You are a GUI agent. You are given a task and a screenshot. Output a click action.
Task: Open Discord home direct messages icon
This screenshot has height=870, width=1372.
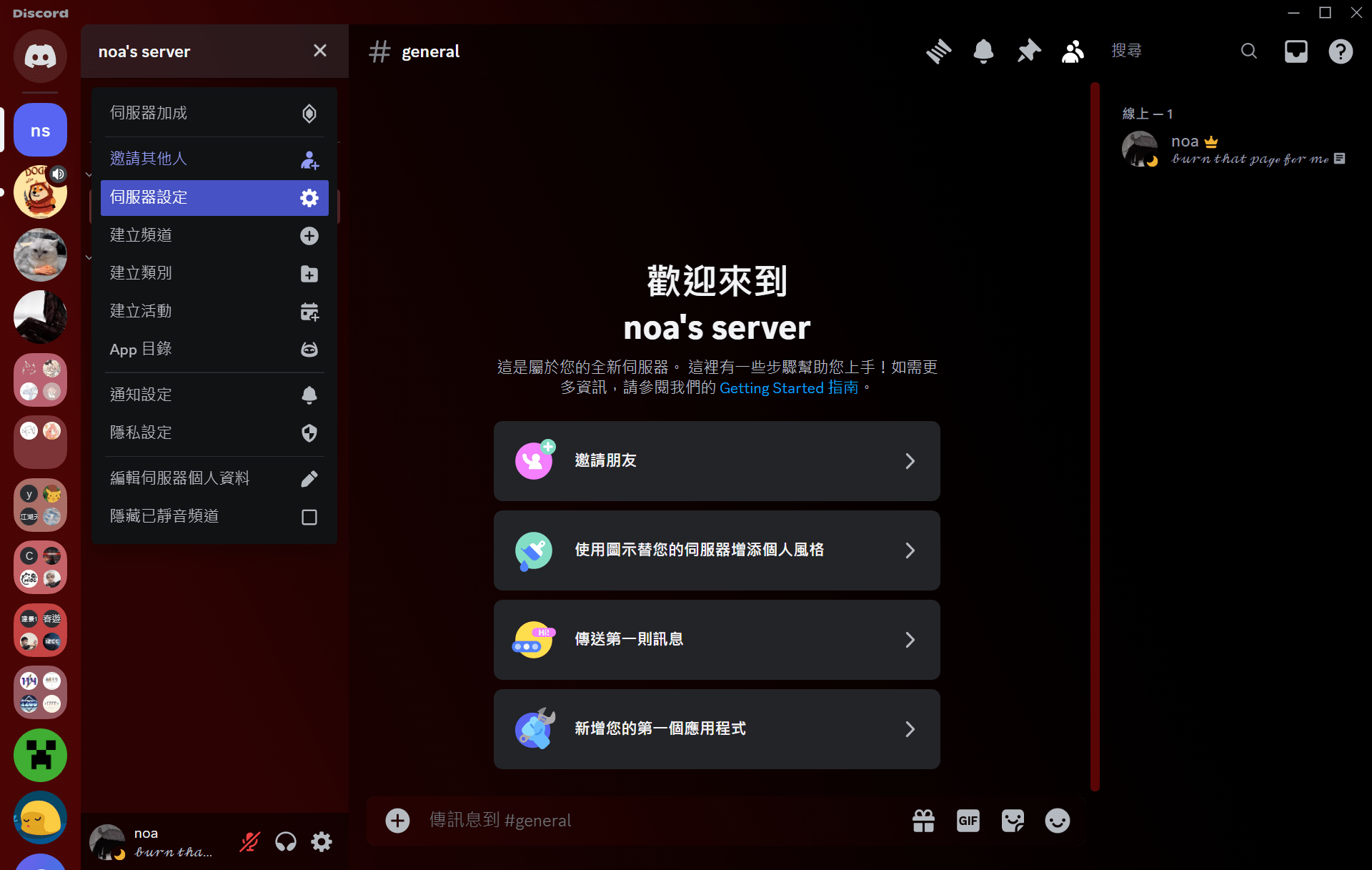[x=40, y=56]
